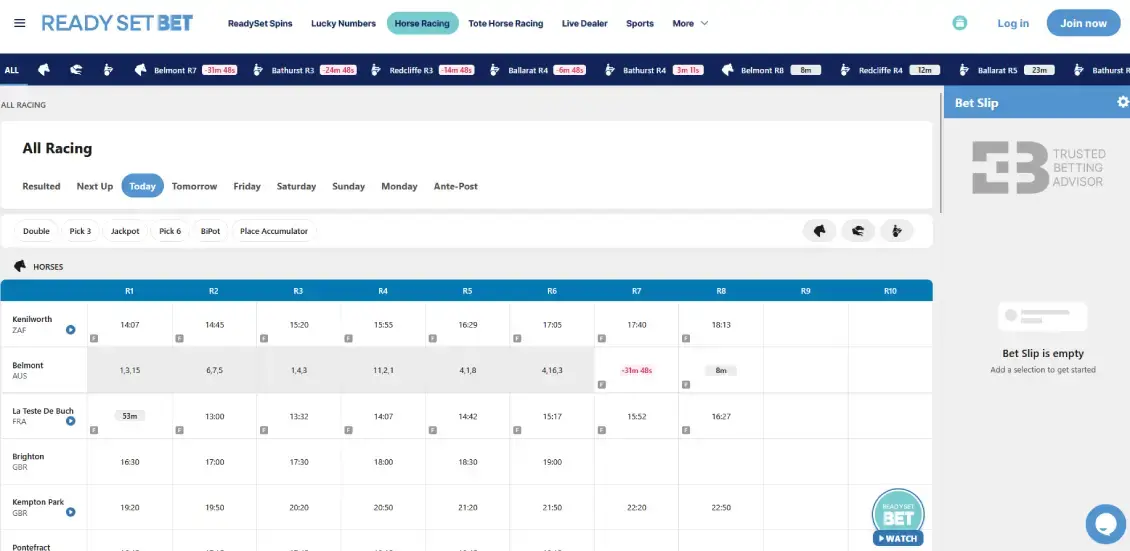Viewport: 1130px width, 551px height.
Task: Filter by horse icon in navy race bar
Action: (x=44, y=70)
